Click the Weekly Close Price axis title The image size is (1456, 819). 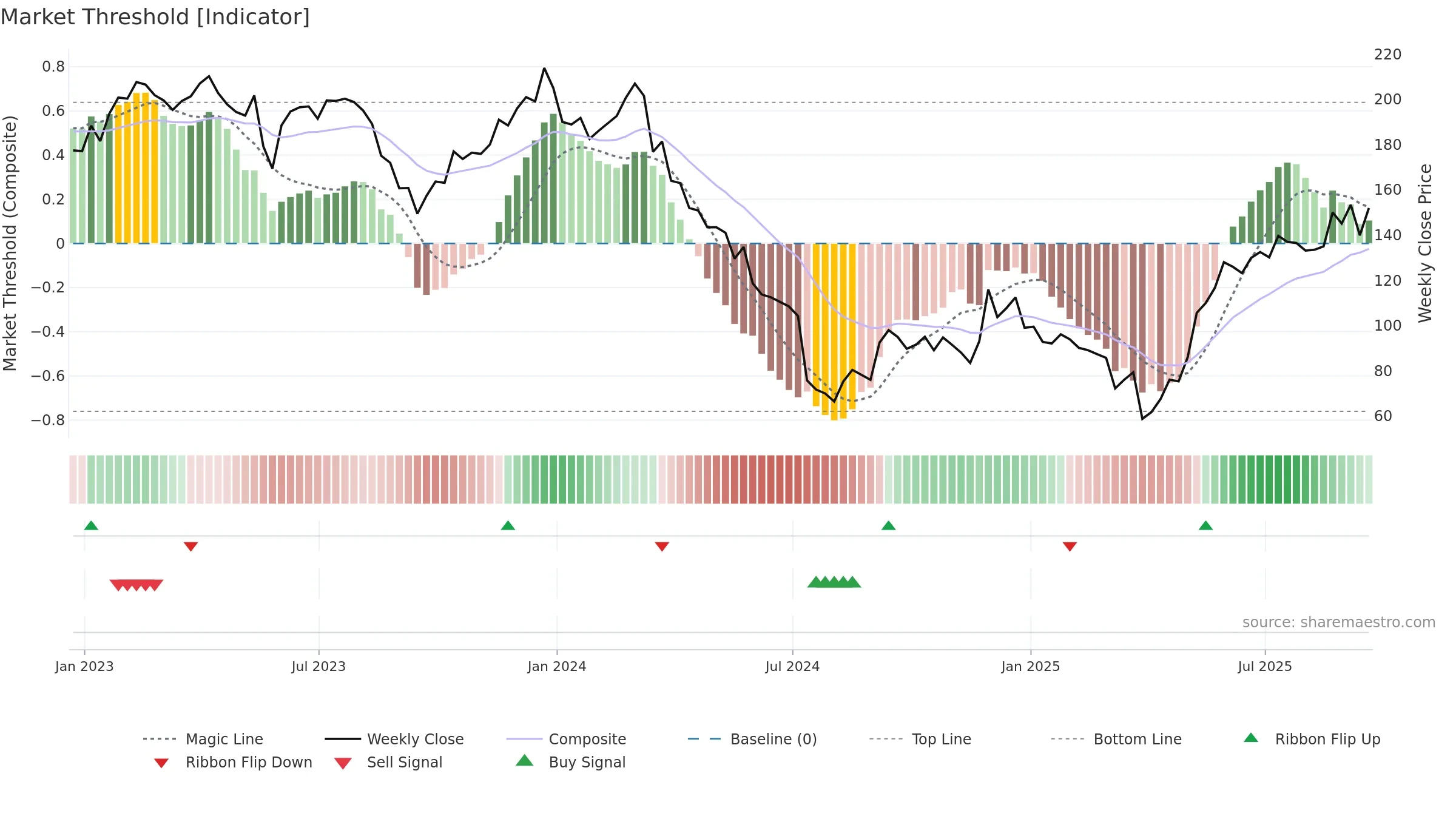pyautogui.click(x=1425, y=243)
